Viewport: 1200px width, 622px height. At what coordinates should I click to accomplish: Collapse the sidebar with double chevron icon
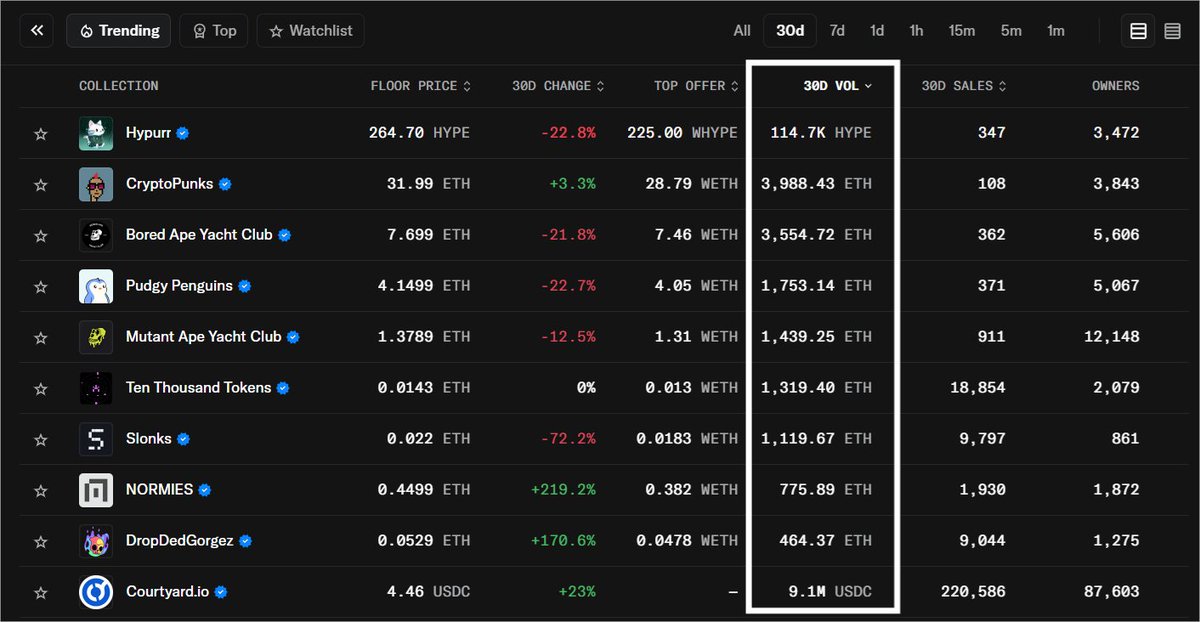(36, 31)
